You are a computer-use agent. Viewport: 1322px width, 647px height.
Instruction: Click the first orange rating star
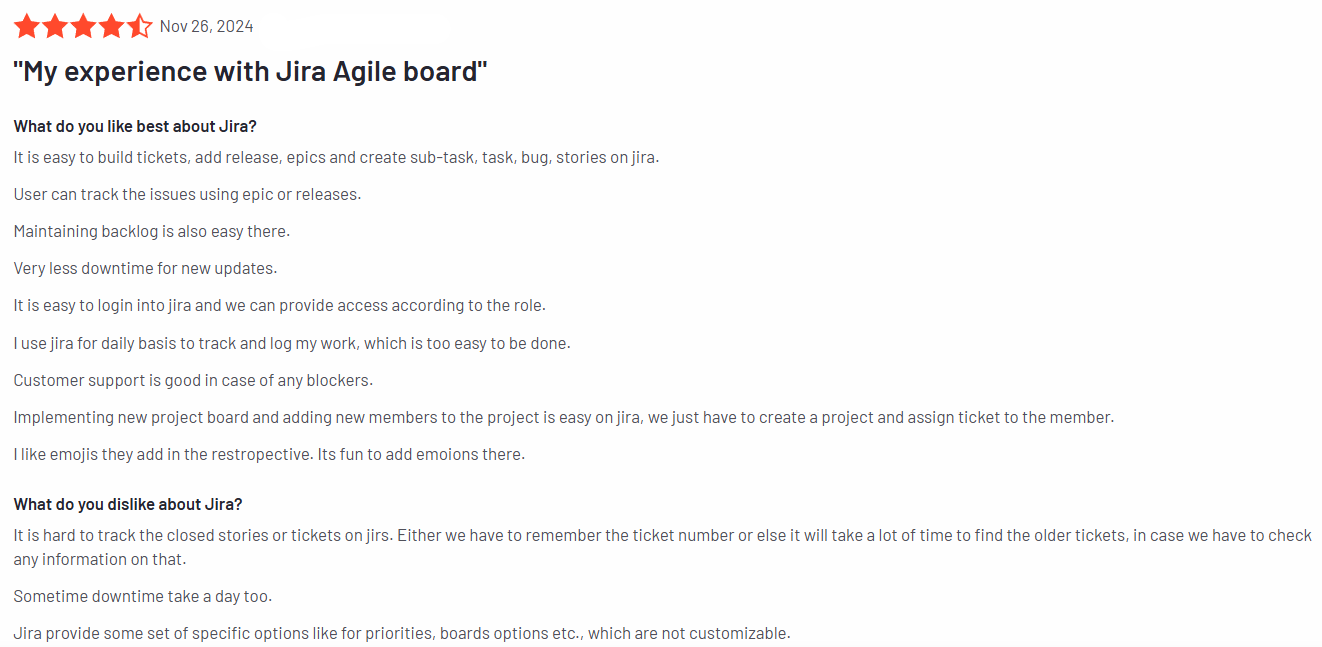(27, 26)
